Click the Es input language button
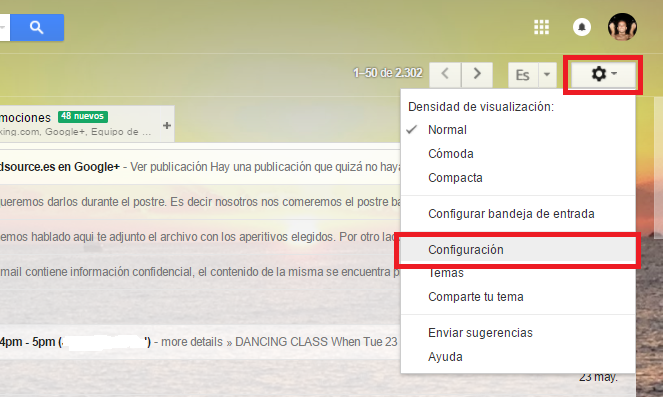The image size is (663, 397). click(x=523, y=75)
